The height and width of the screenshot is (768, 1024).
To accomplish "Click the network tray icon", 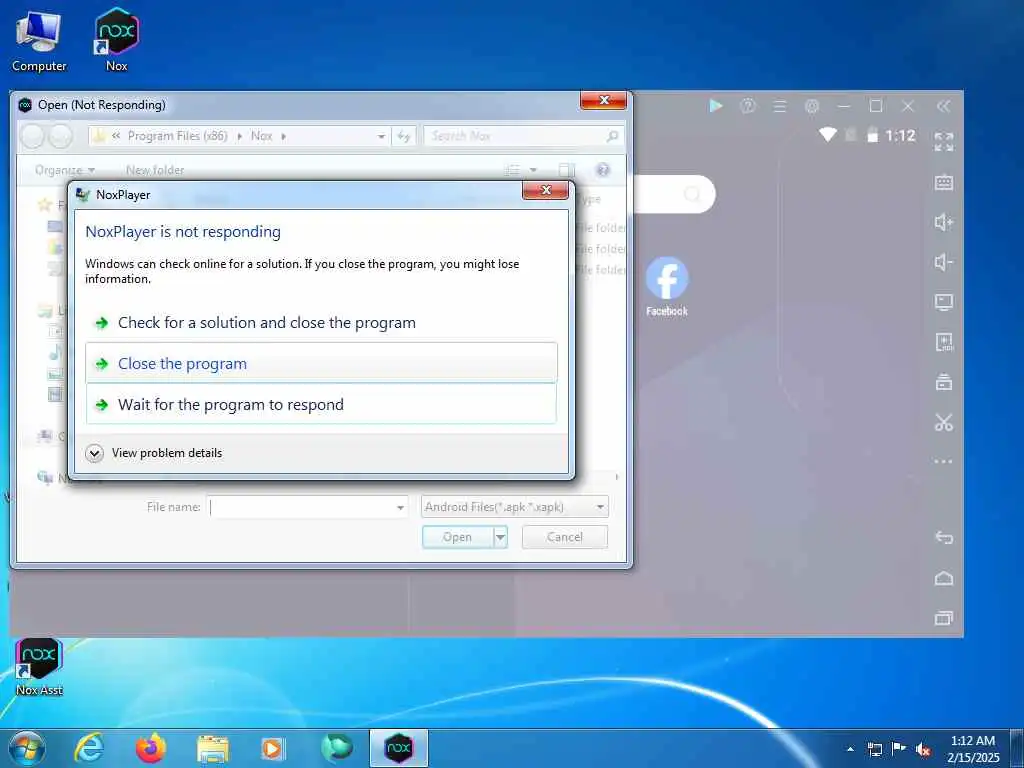I will click(874, 749).
